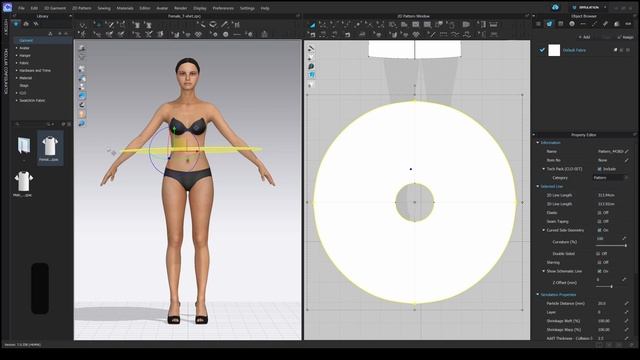Image resolution: width=640 pixels, height=360 pixels.
Task: Click the top icon in 2D view sidebar
Action: (x=311, y=49)
